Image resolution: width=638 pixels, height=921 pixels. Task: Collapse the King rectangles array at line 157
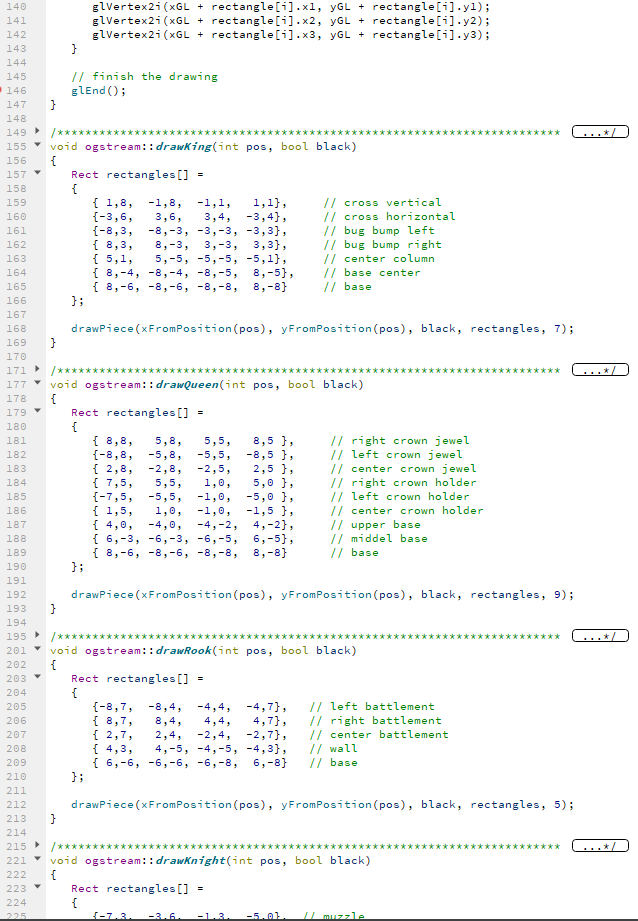click(38, 173)
